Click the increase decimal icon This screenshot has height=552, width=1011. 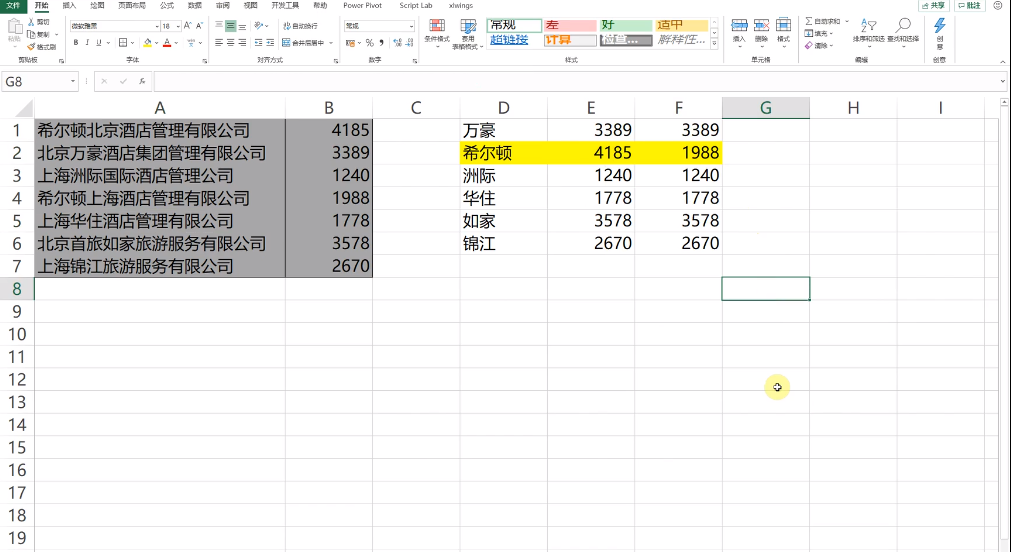click(397, 43)
